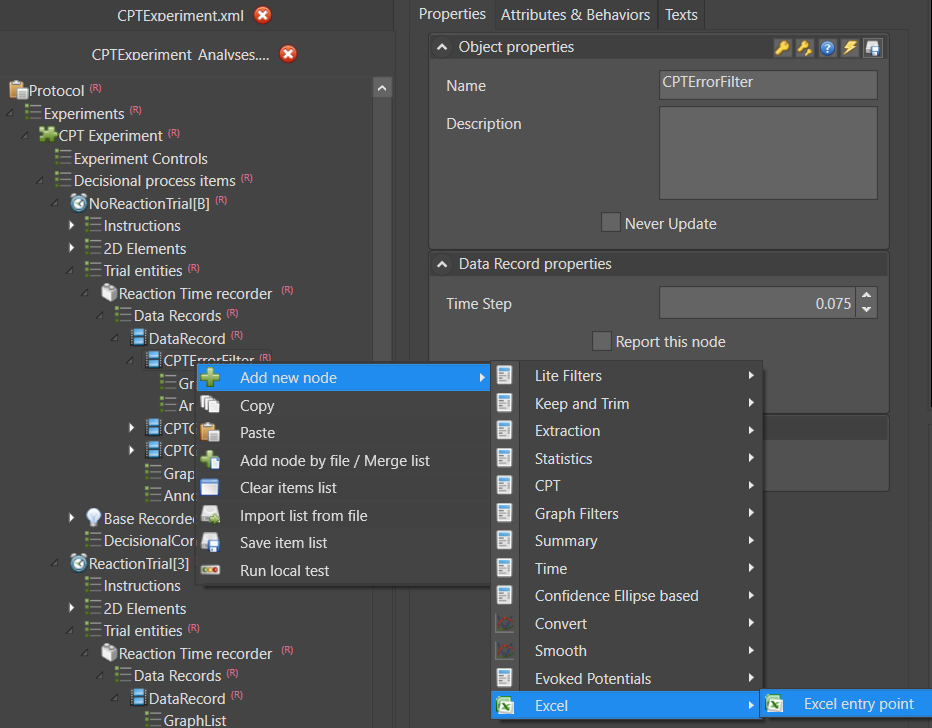Click the CPT Experiment puzzle icon
The image size is (932, 728).
[x=47, y=135]
